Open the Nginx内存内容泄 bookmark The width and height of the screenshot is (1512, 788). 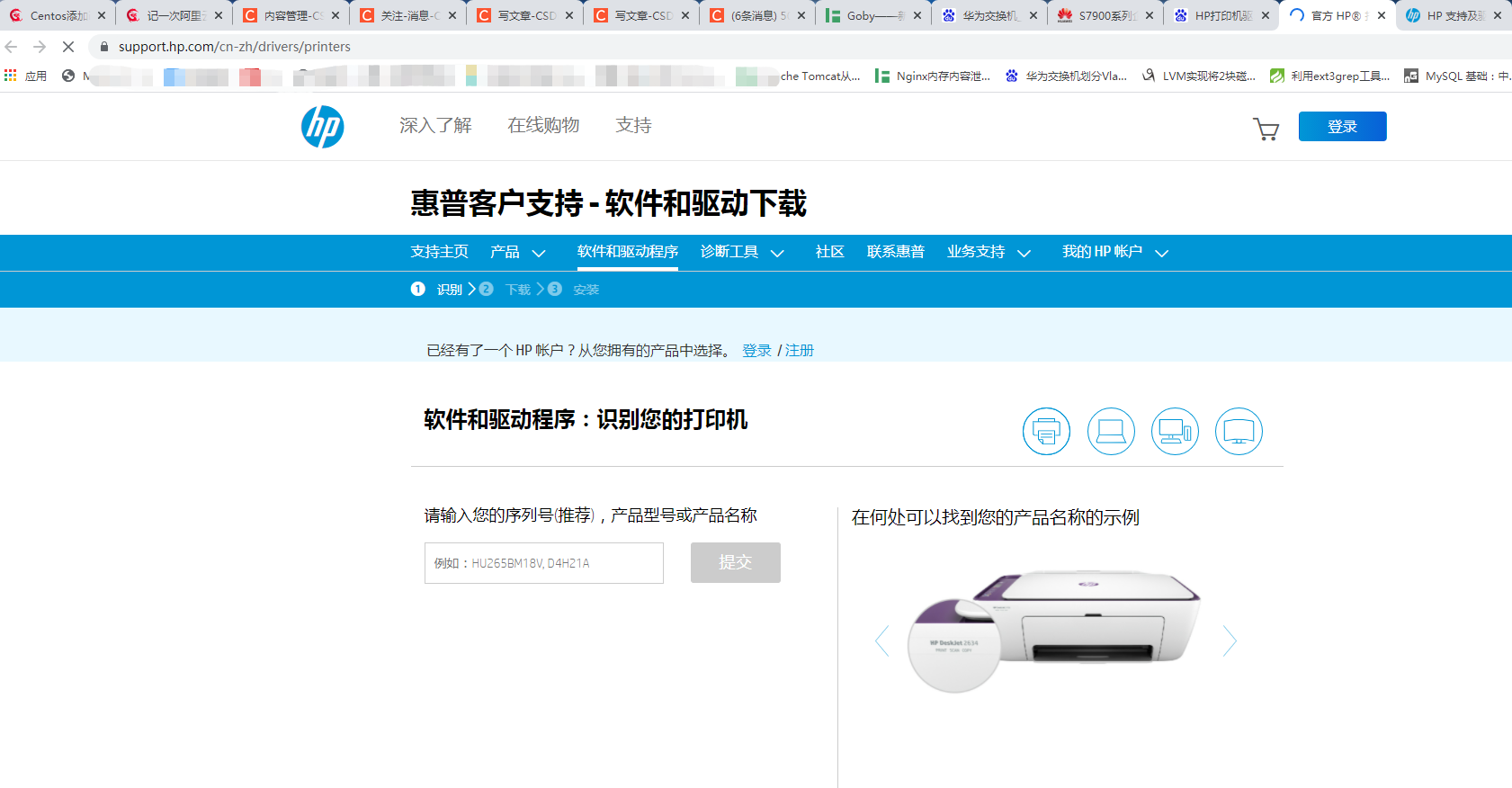tap(933, 76)
